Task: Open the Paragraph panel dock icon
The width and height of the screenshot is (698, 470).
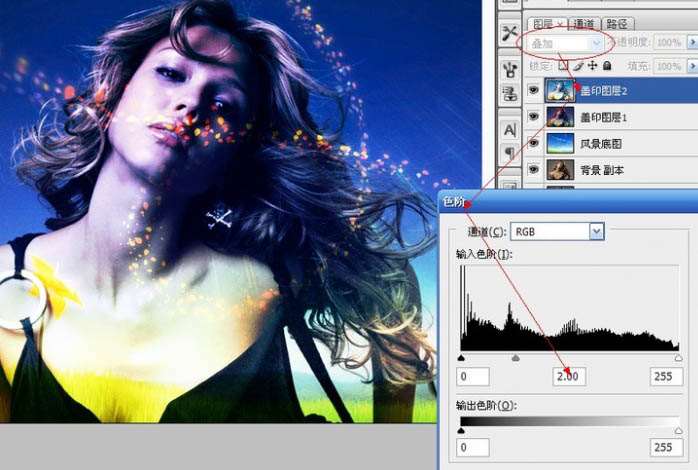Action: (x=510, y=153)
